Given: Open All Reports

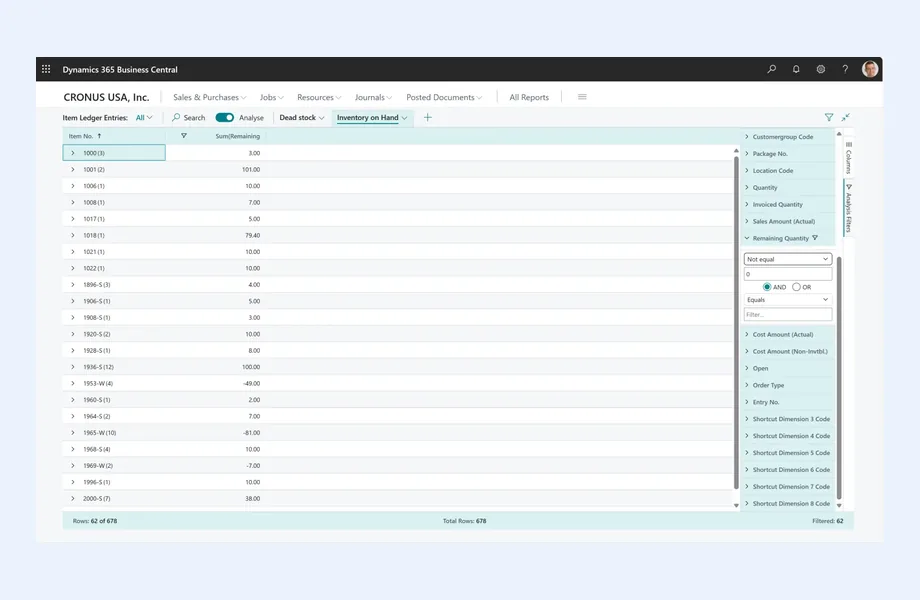Looking at the screenshot, I should 529,97.
